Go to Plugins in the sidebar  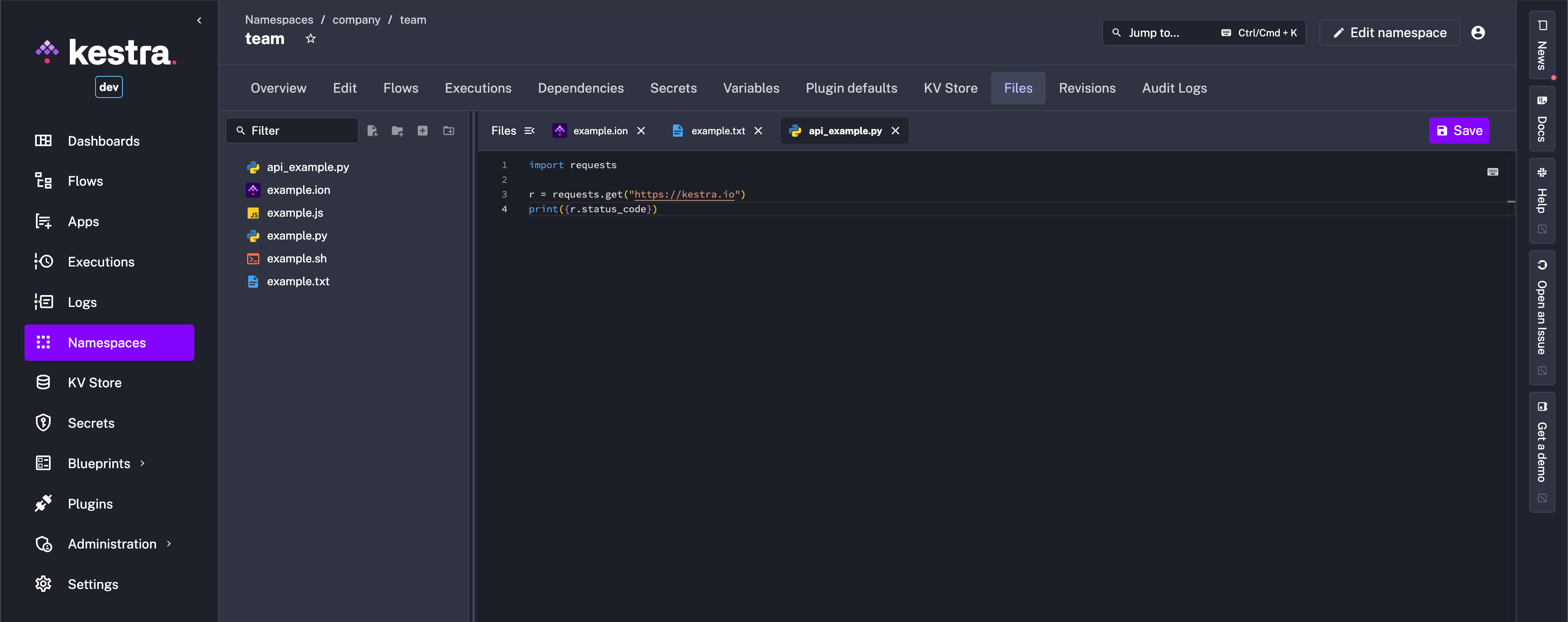pos(90,504)
